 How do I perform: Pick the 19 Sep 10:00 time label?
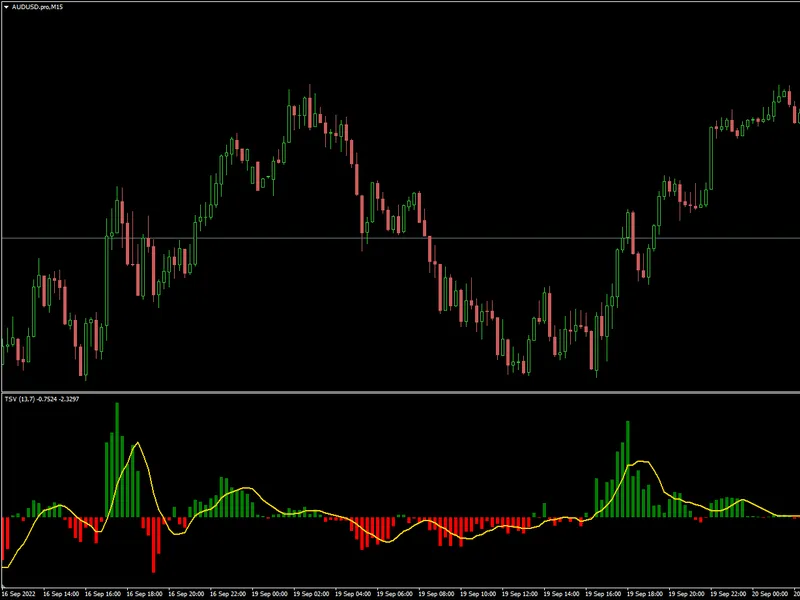coord(479,594)
